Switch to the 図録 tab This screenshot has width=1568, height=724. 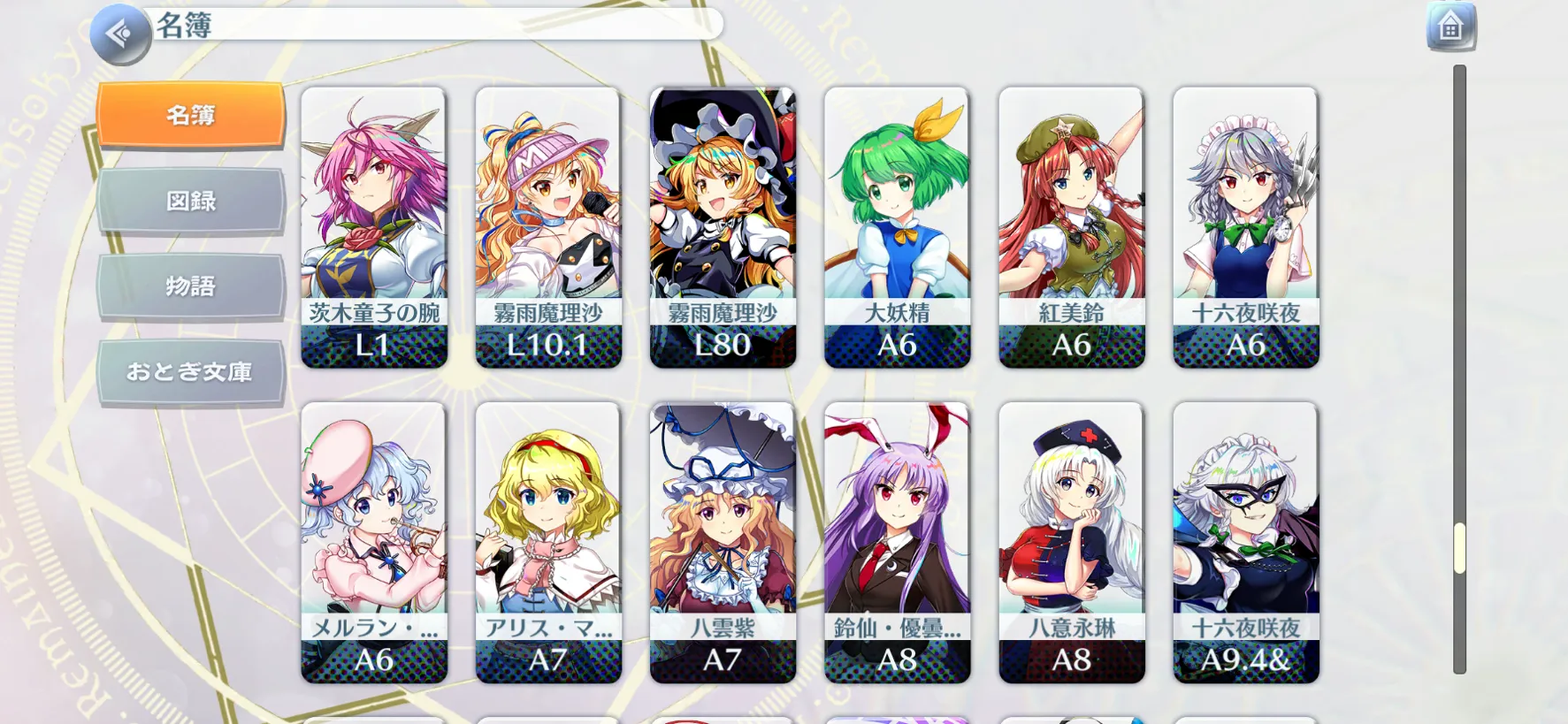(191, 201)
